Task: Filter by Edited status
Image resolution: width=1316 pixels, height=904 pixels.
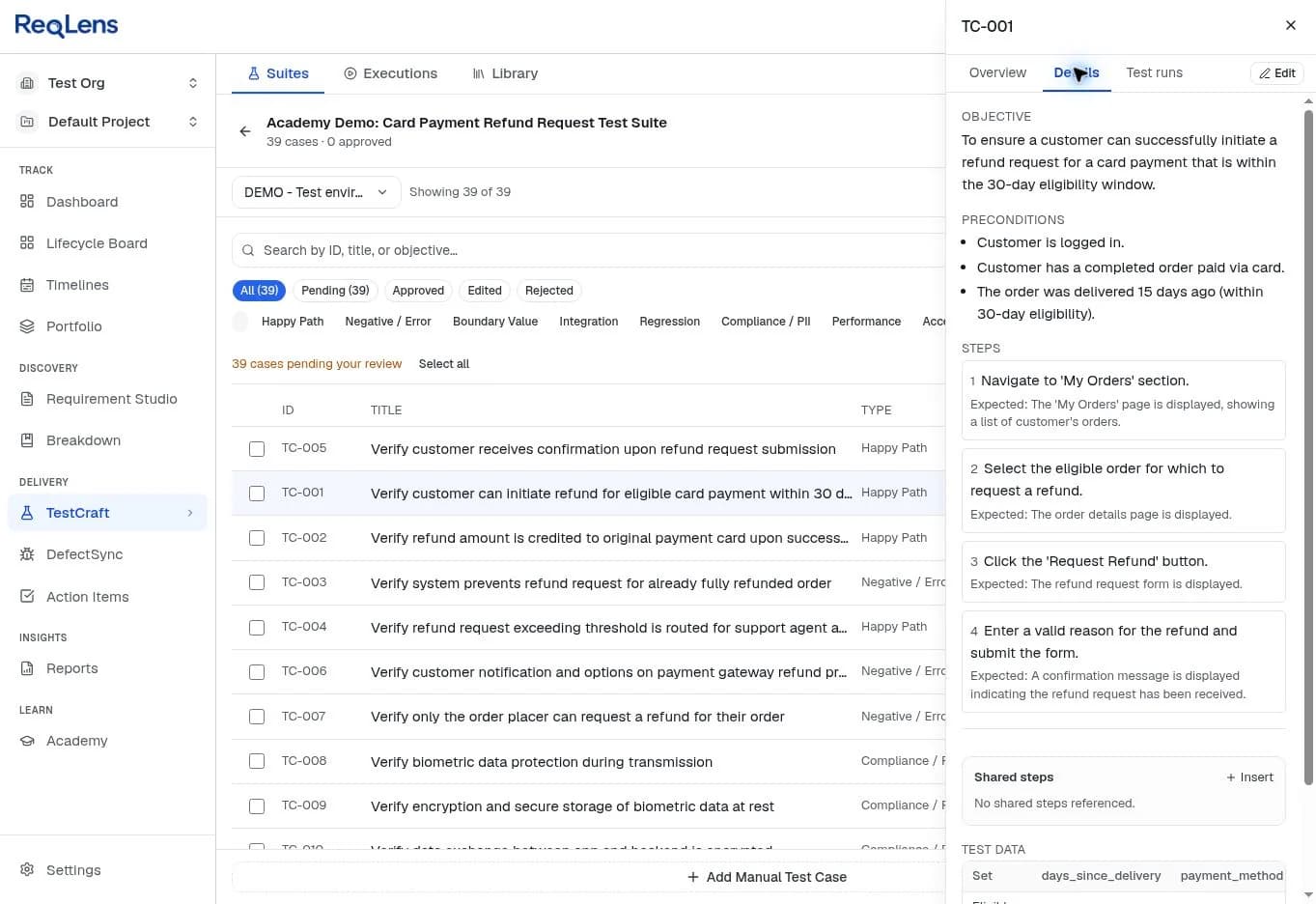Action: (485, 291)
